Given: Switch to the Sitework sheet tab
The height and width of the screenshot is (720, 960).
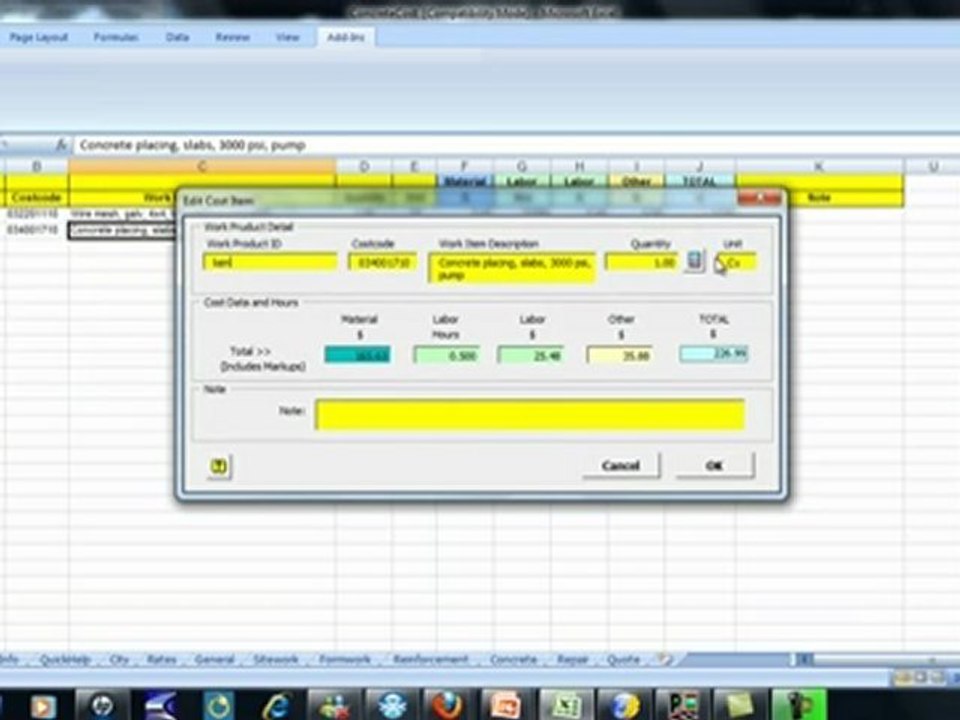Looking at the screenshot, I should click(276, 659).
